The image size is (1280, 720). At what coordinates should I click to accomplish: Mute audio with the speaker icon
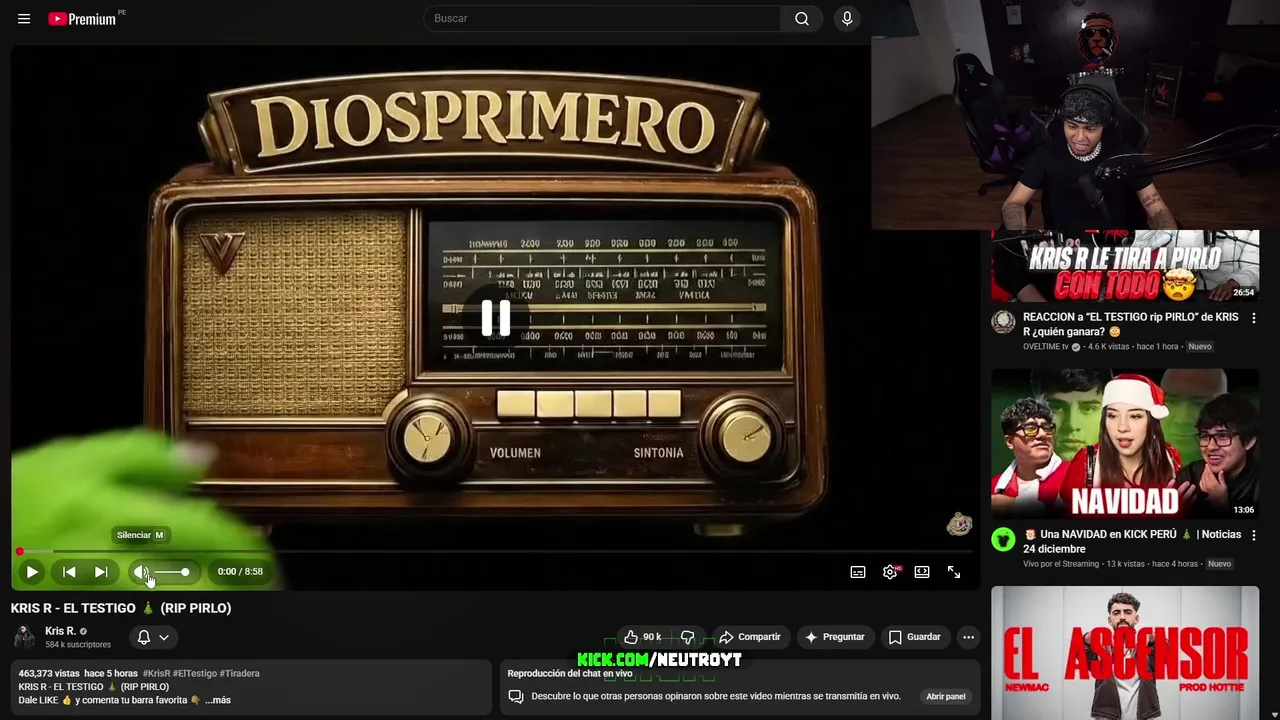pyautogui.click(x=141, y=572)
